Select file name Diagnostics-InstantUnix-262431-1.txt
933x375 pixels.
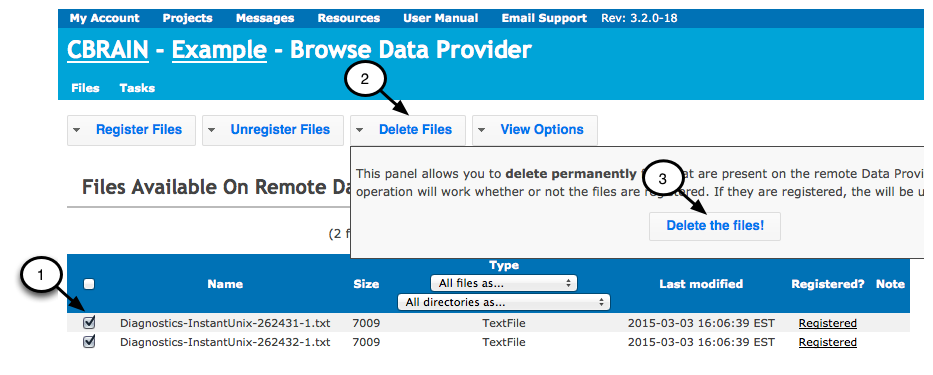[x=225, y=323]
